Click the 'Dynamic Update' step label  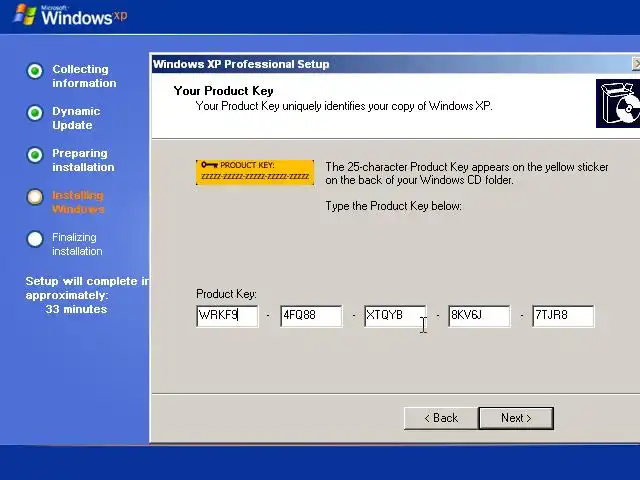click(x=76, y=118)
